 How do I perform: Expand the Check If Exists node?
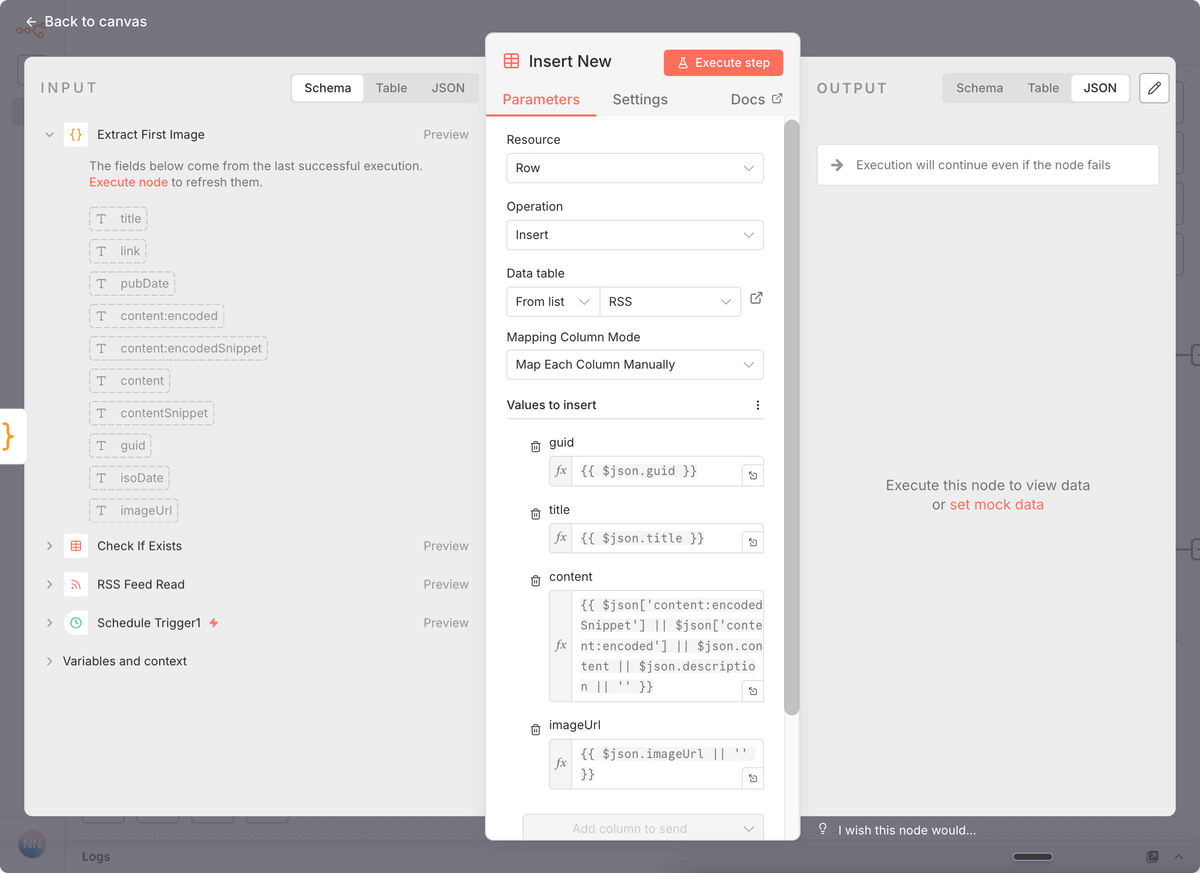pyautogui.click(x=49, y=546)
